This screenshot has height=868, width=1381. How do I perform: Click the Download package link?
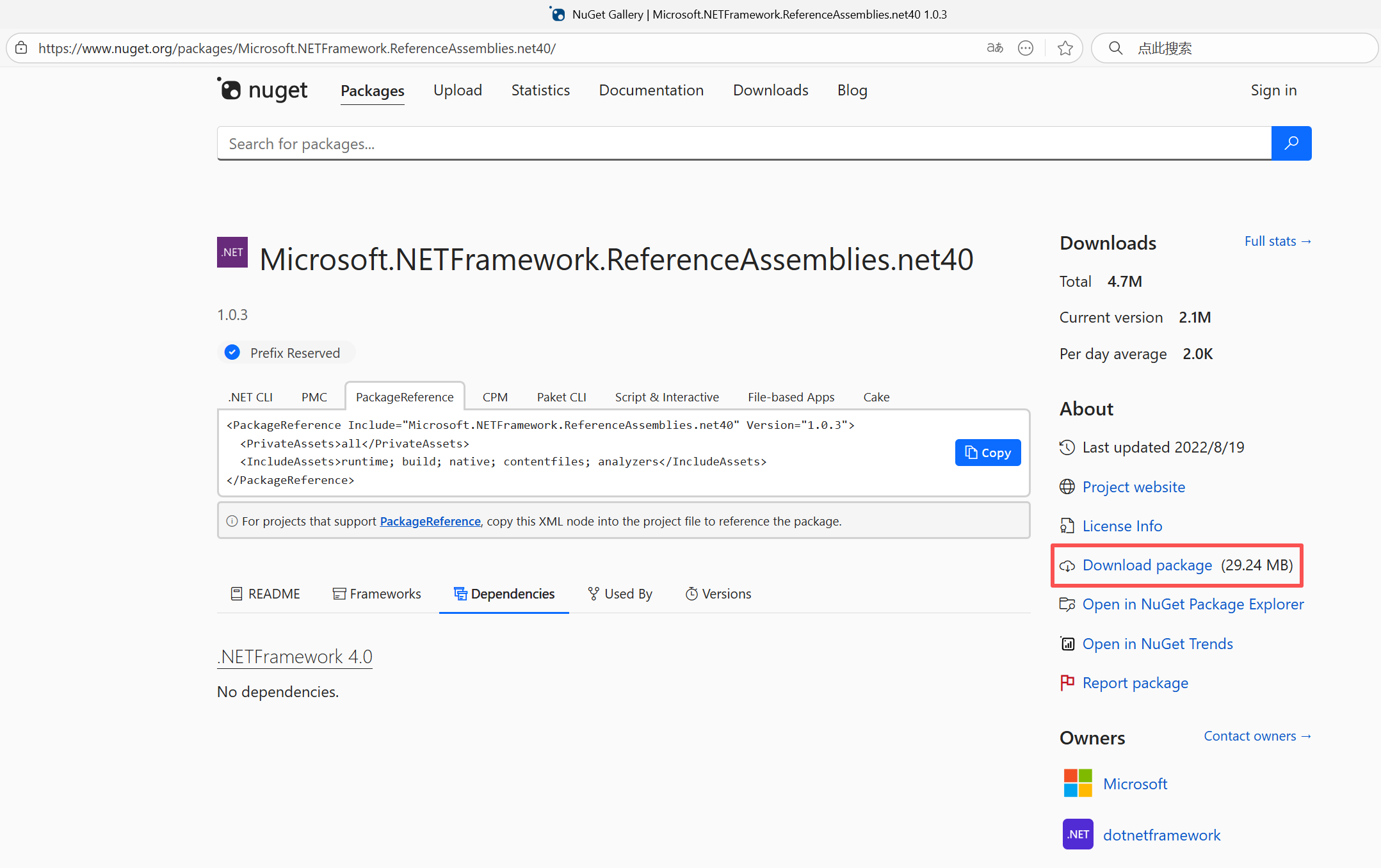(x=1147, y=565)
